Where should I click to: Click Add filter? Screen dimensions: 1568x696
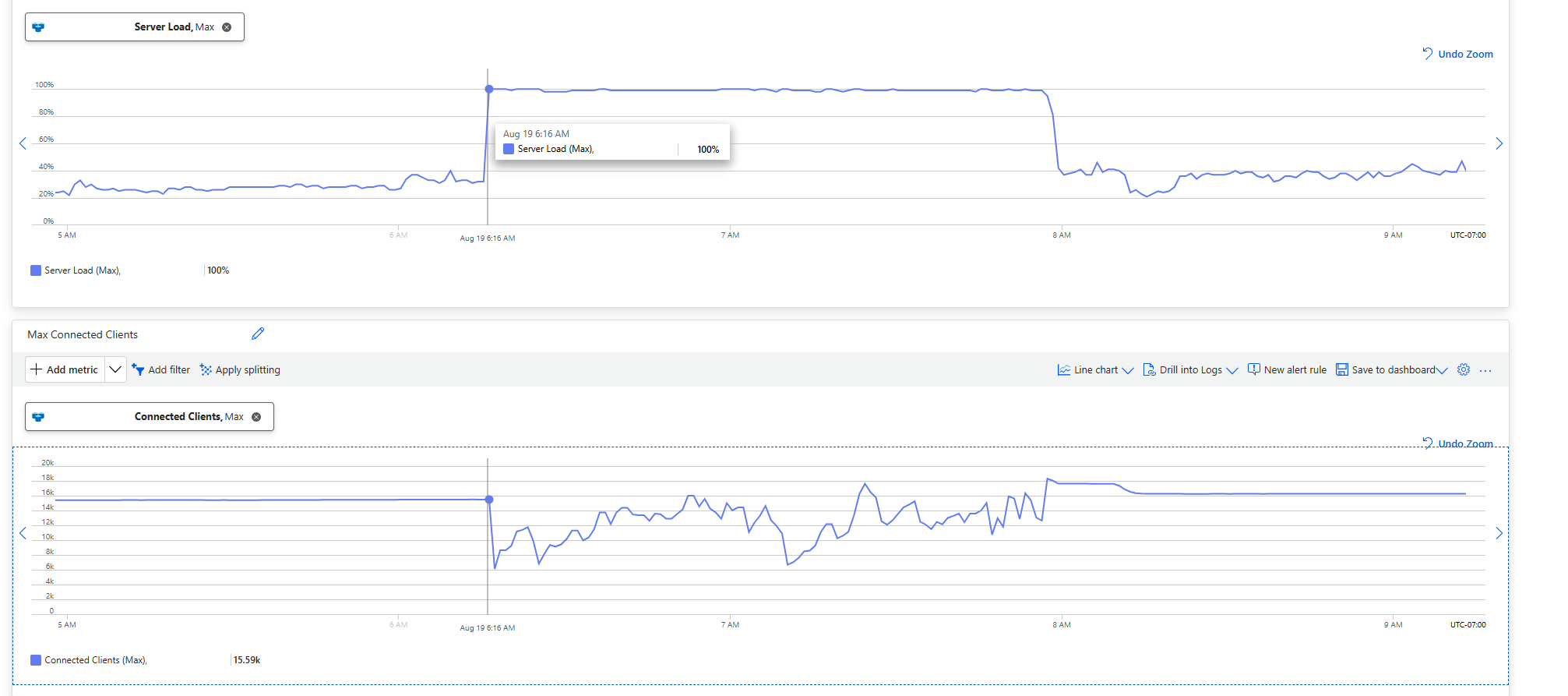pyautogui.click(x=160, y=369)
